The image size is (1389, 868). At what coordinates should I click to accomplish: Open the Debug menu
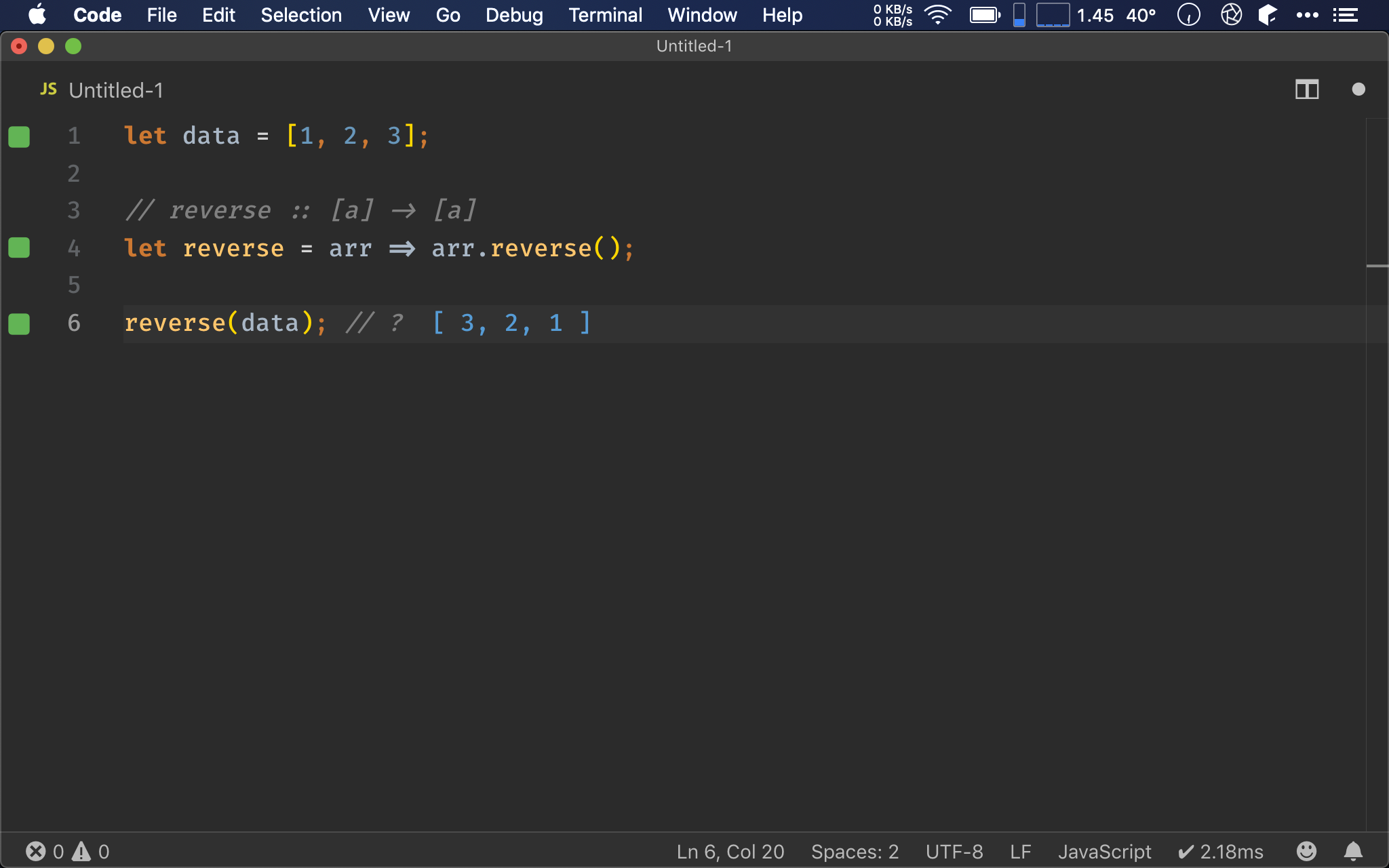pos(514,15)
